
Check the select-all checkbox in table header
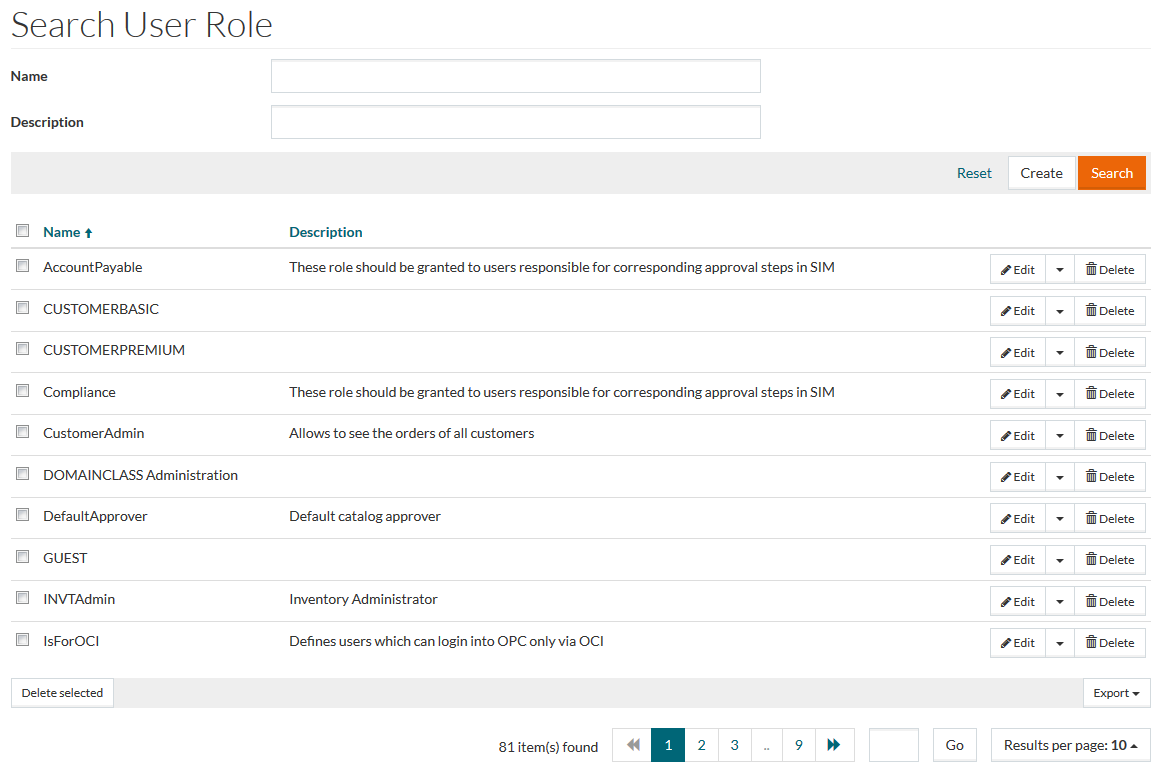tap(22, 231)
